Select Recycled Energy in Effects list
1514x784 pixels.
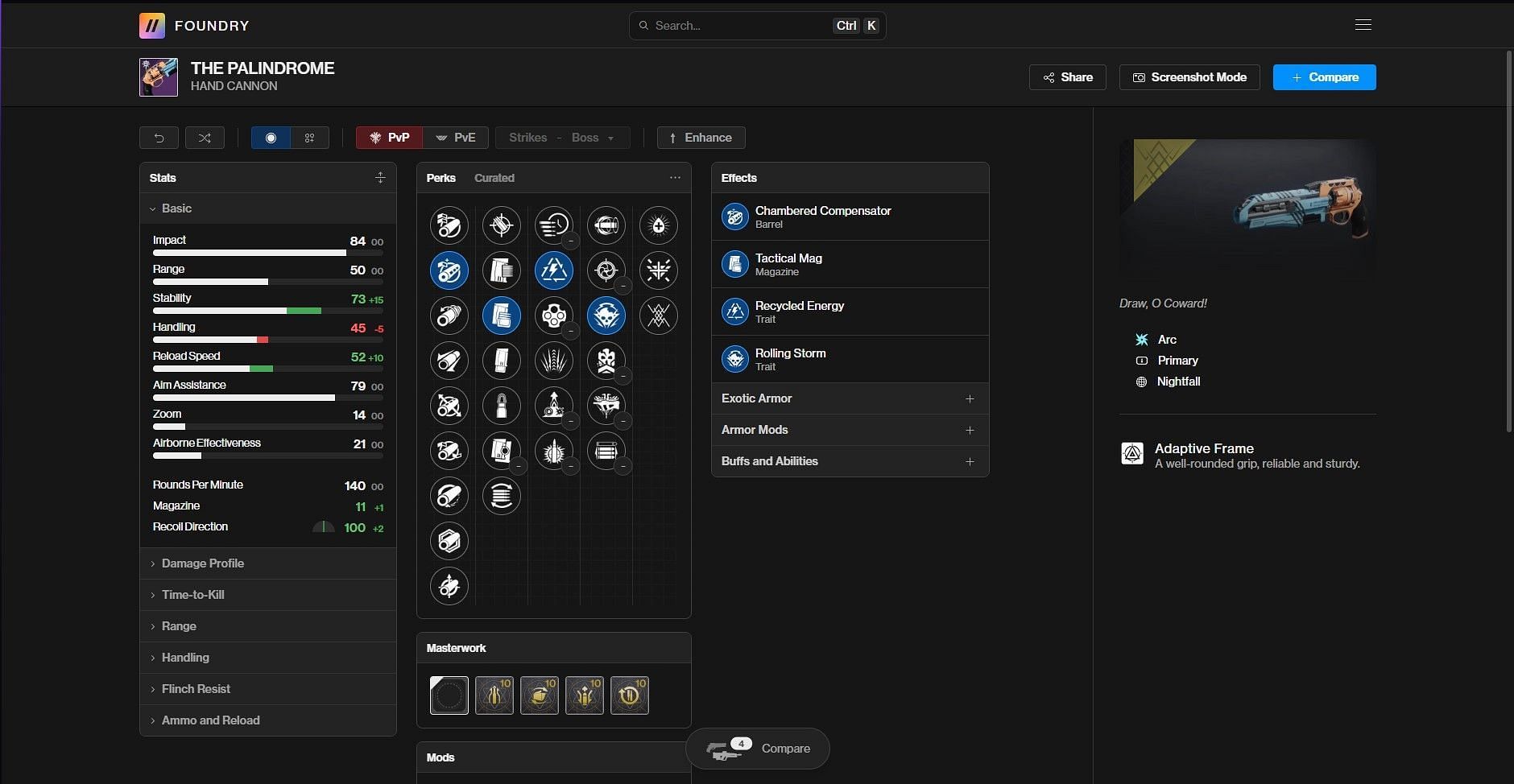click(x=850, y=312)
